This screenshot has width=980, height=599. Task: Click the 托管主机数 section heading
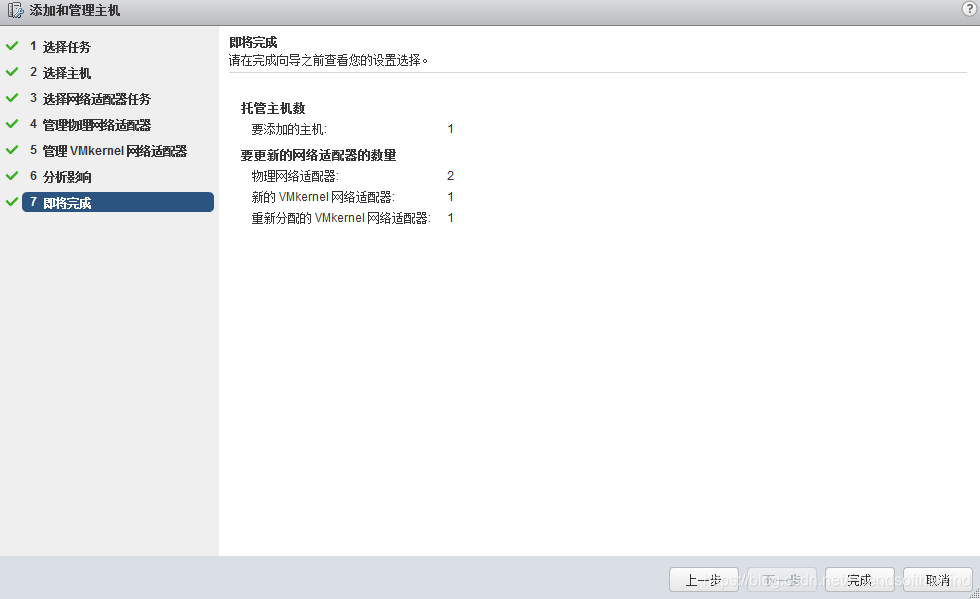[x=273, y=108]
